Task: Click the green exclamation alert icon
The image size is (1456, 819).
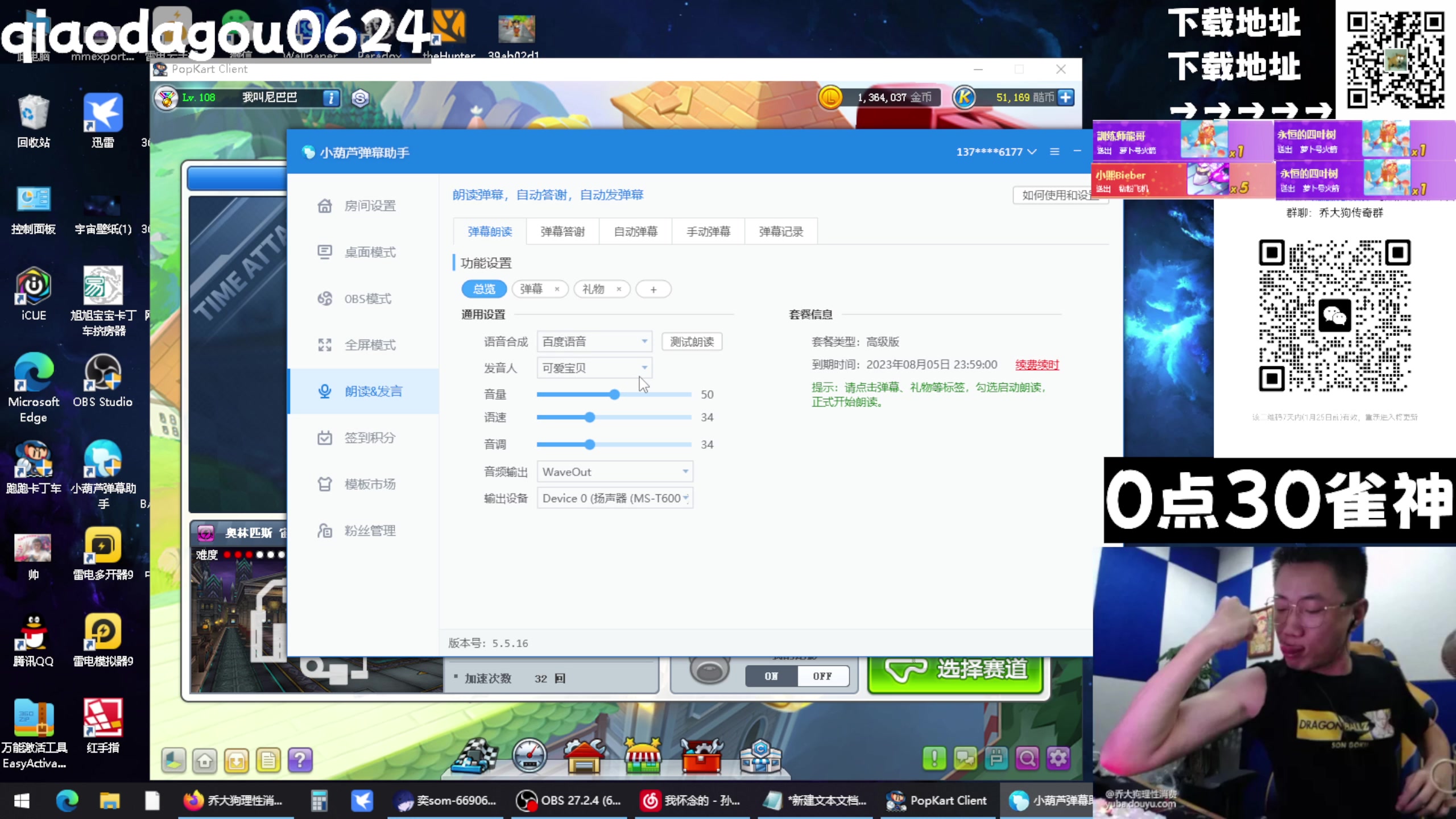Action: click(934, 759)
